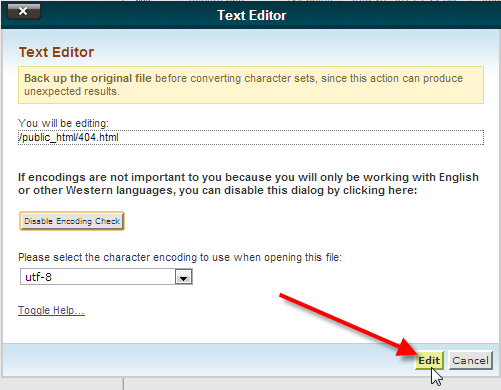The width and height of the screenshot is (501, 390).
Task: Close the Text Editor dialog with X
Action: point(24,12)
